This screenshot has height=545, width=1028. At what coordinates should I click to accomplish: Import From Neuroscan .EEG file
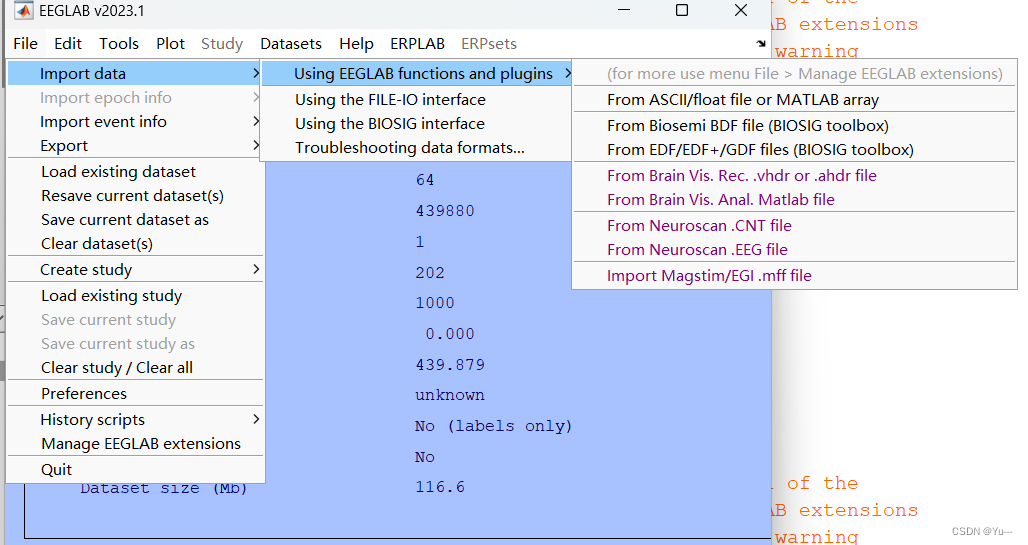(x=795, y=250)
